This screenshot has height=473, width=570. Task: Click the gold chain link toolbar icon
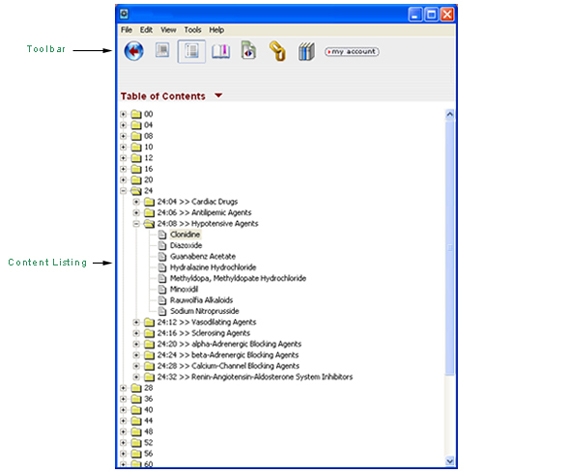coord(278,51)
